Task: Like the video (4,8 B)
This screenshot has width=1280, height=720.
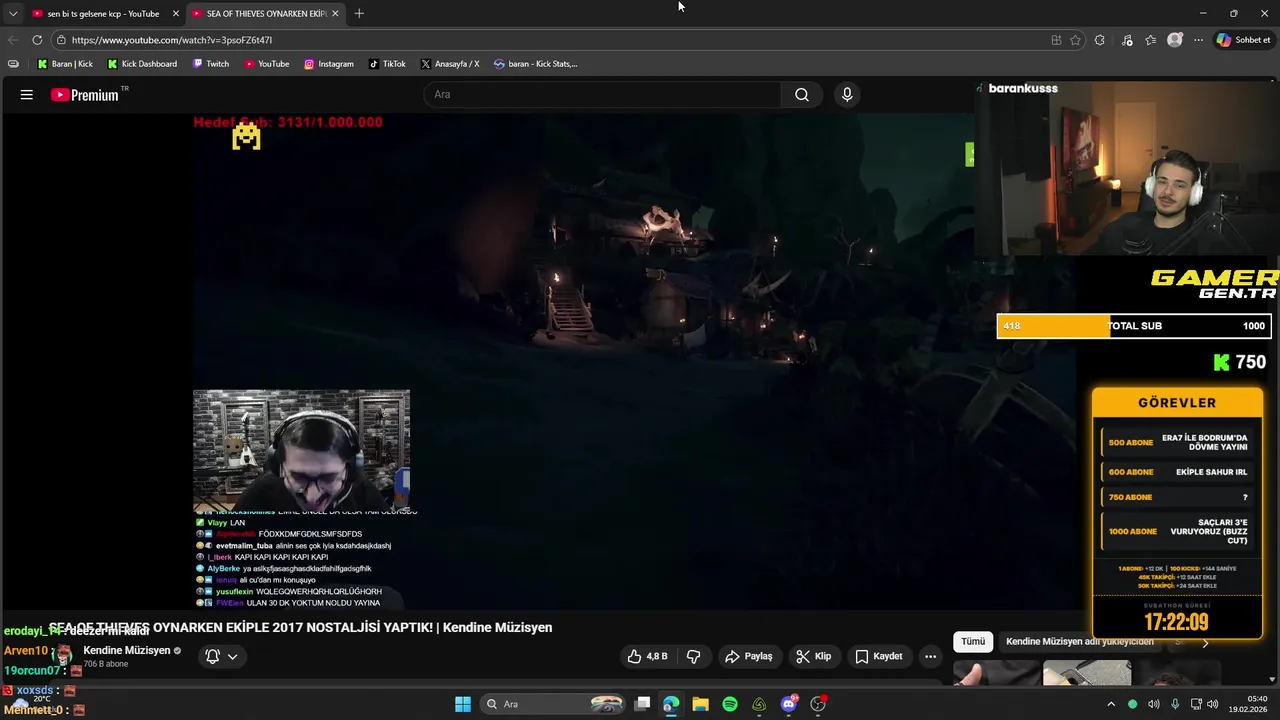Action: 647,656
